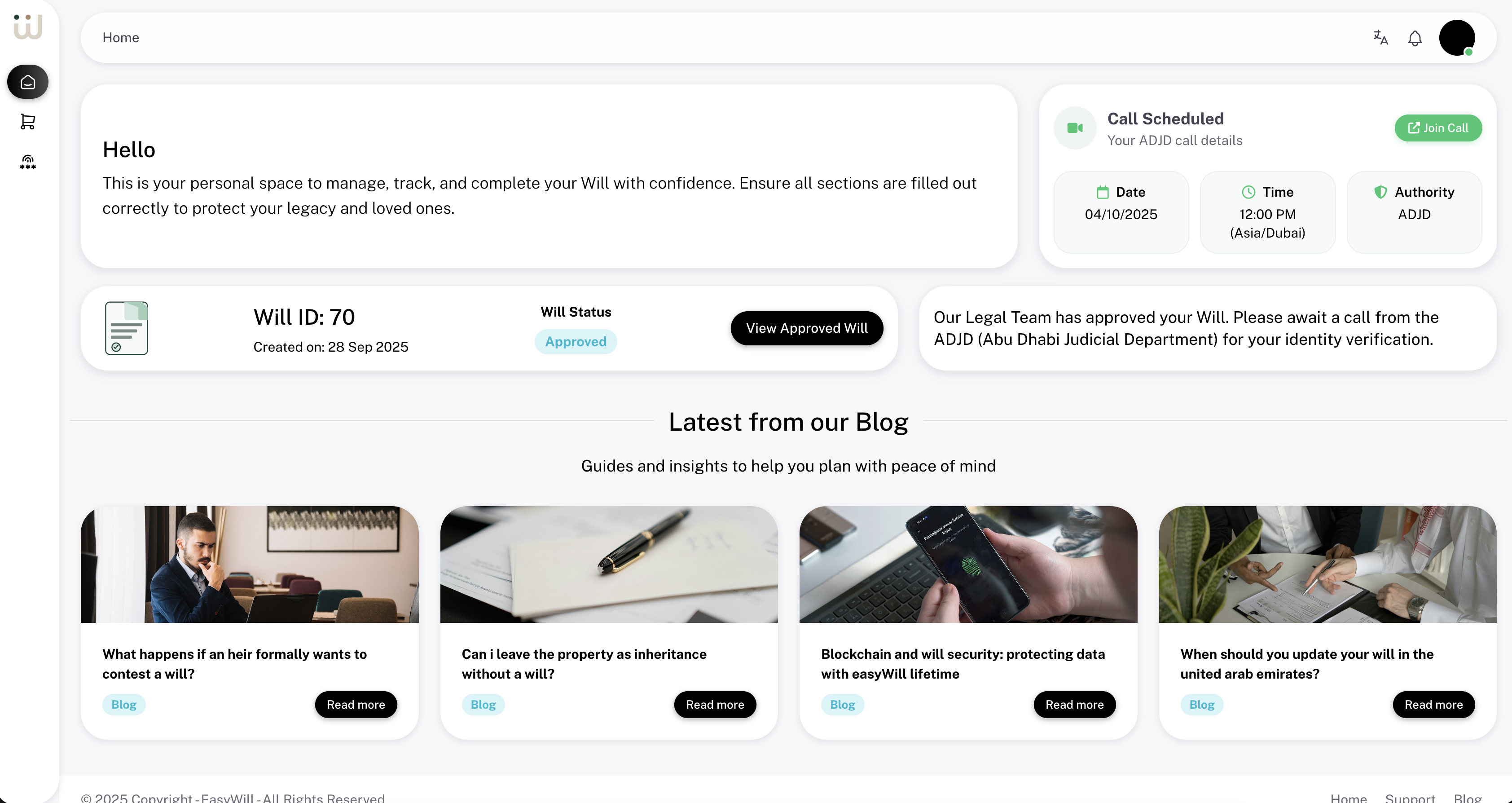Open the notifications bell
1512x803 pixels.
coord(1415,39)
